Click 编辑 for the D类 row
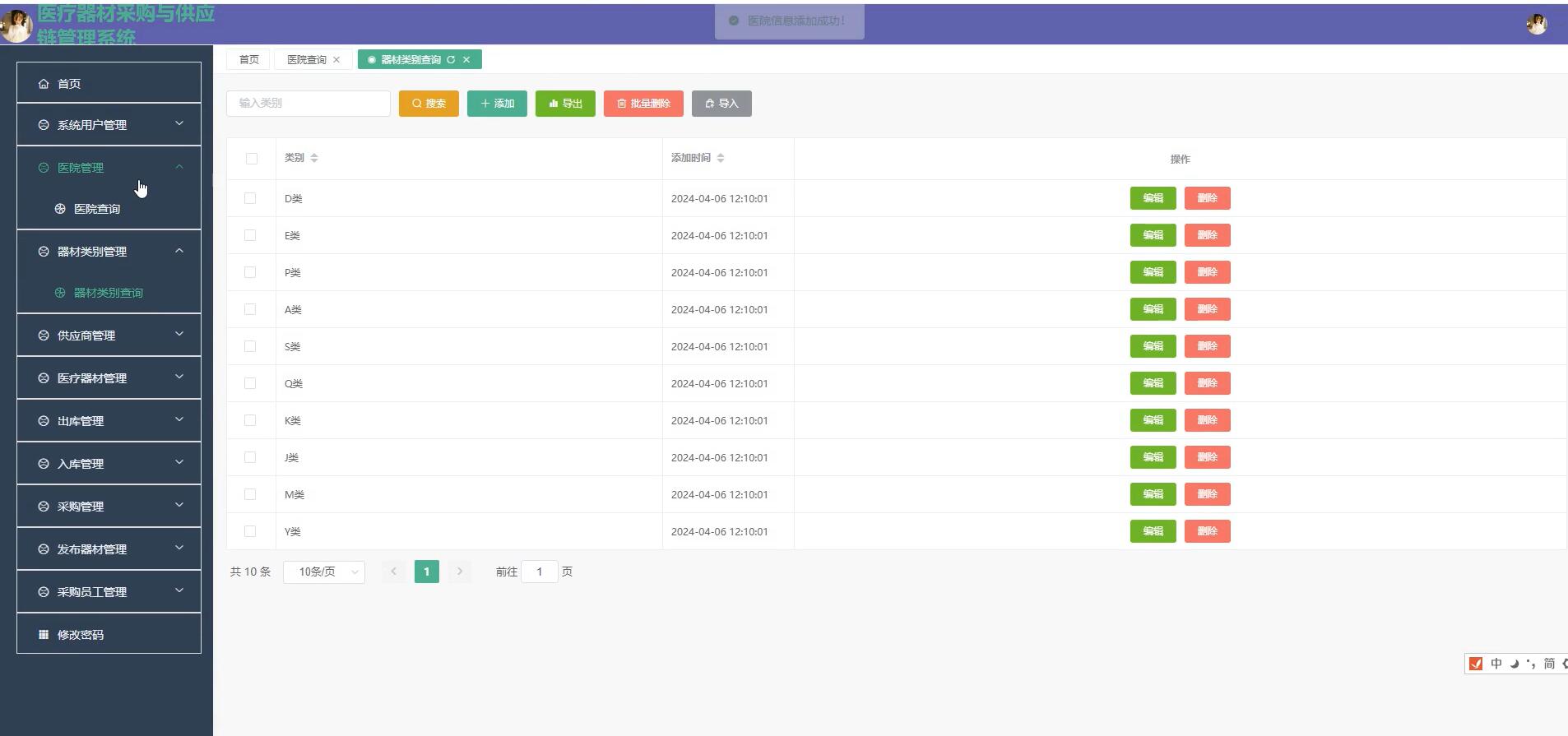This screenshot has width=1568, height=736. [1153, 198]
